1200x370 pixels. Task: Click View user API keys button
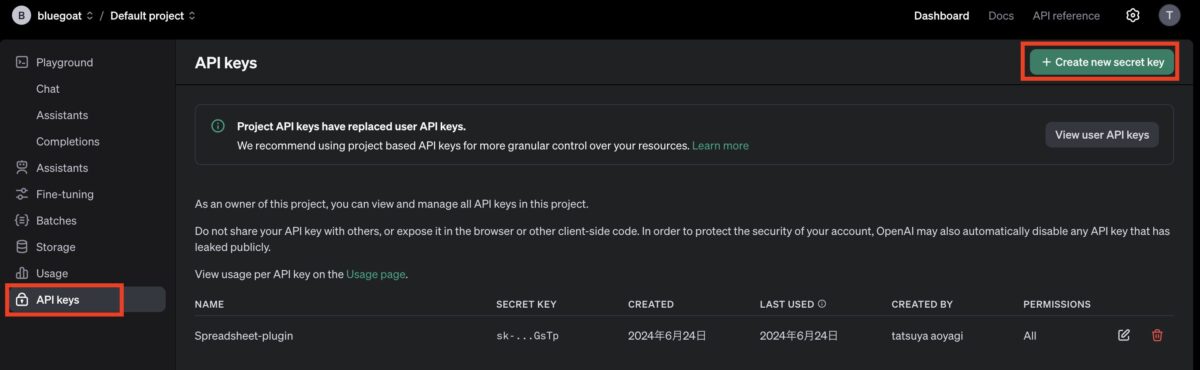coord(1102,135)
